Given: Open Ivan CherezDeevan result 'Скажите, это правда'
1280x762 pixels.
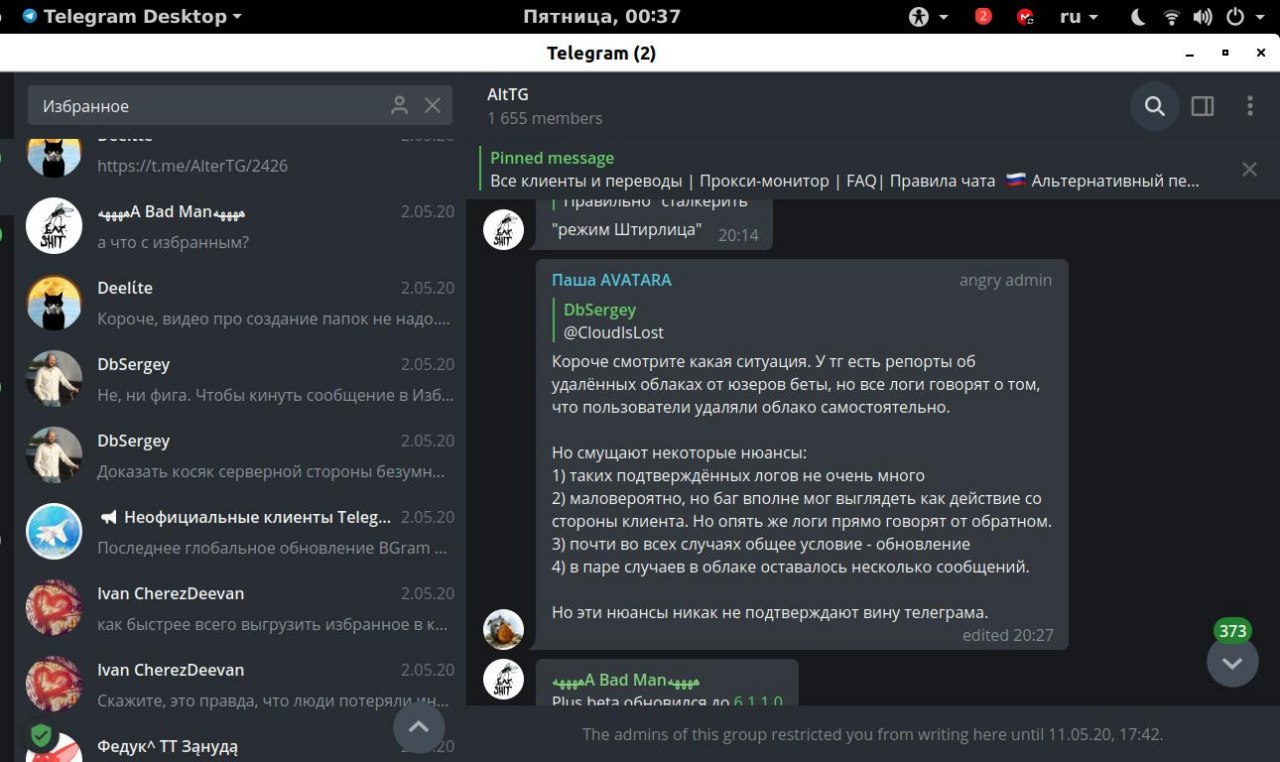Looking at the screenshot, I should (x=240, y=685).
